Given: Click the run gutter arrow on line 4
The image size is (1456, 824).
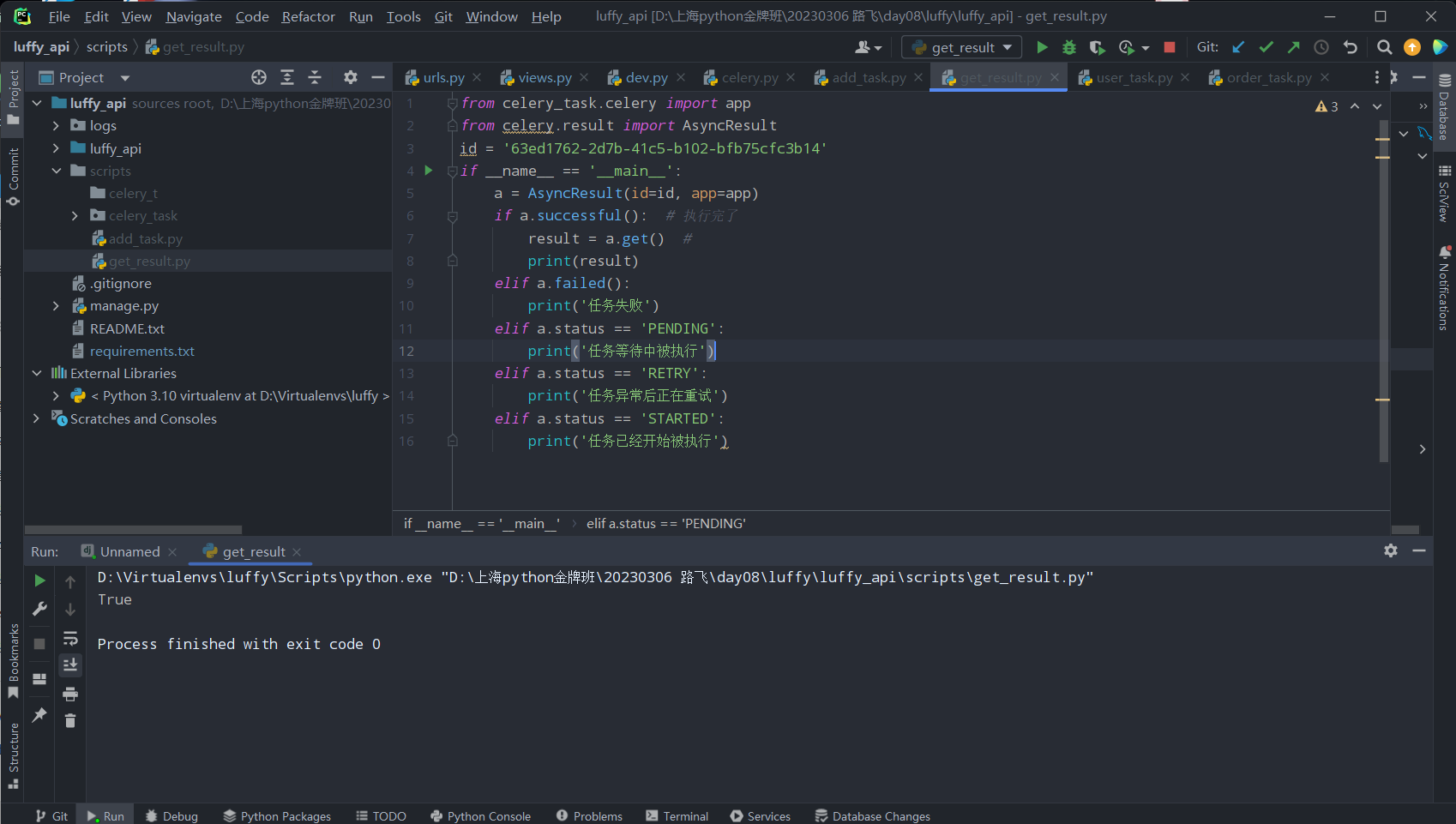Looking at the screenshot, I should [x=429, y=171].
